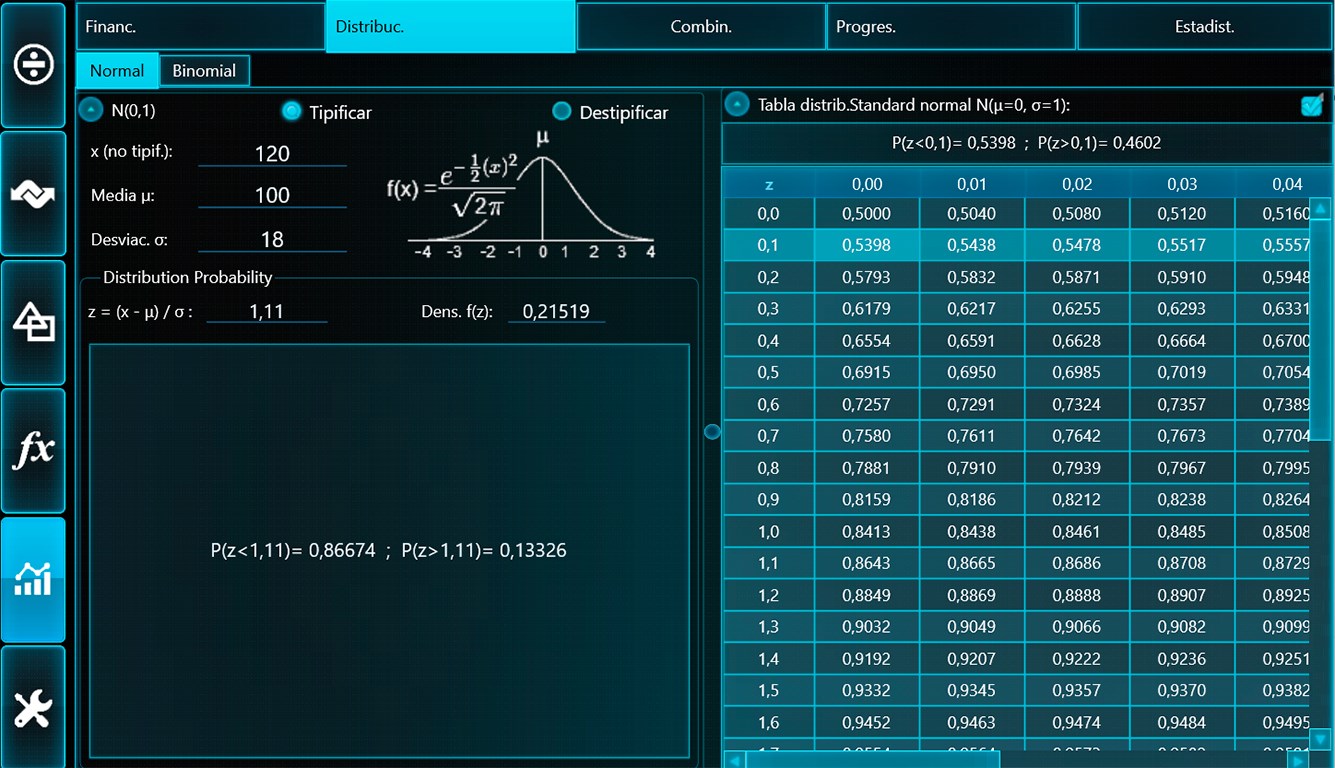Image resolution: width=1335 pixels, height=768 pixels.
Task: Click the thumb of the table's vertical scrollbar
Action: tap(1320, 330)
